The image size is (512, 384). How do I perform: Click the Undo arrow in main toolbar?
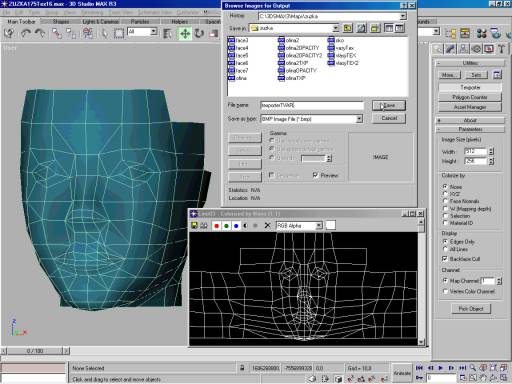[25, 33]
